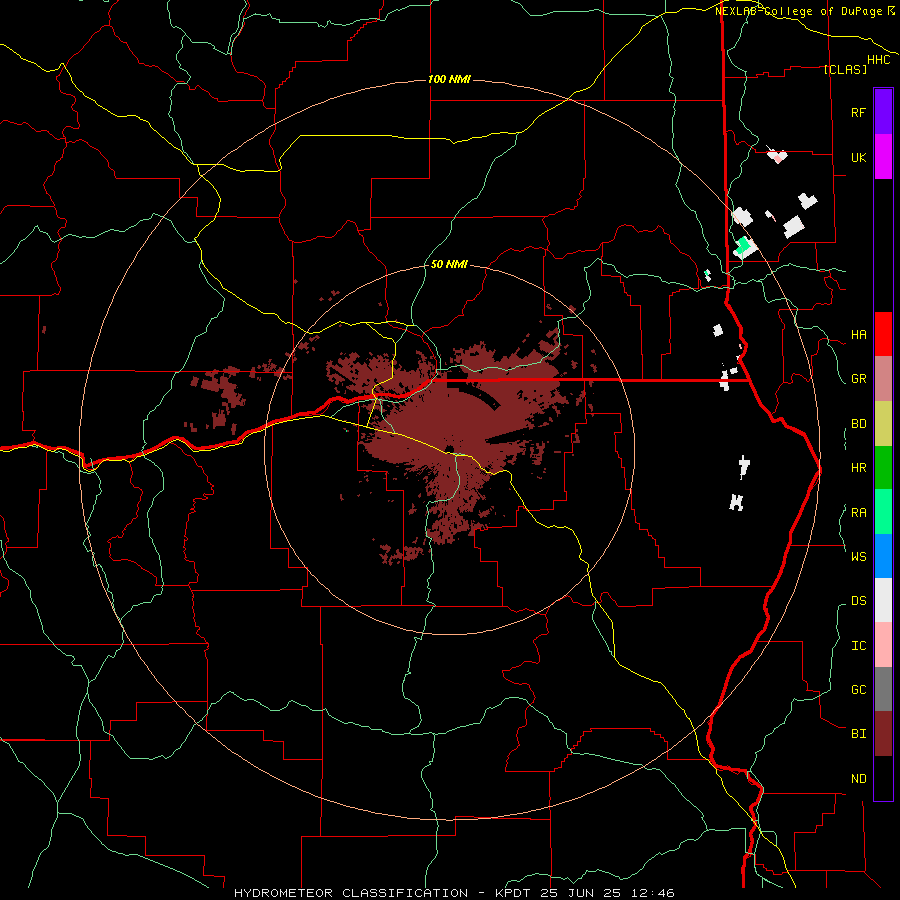
Task: Click the HHC product code label
Action: 878,60
